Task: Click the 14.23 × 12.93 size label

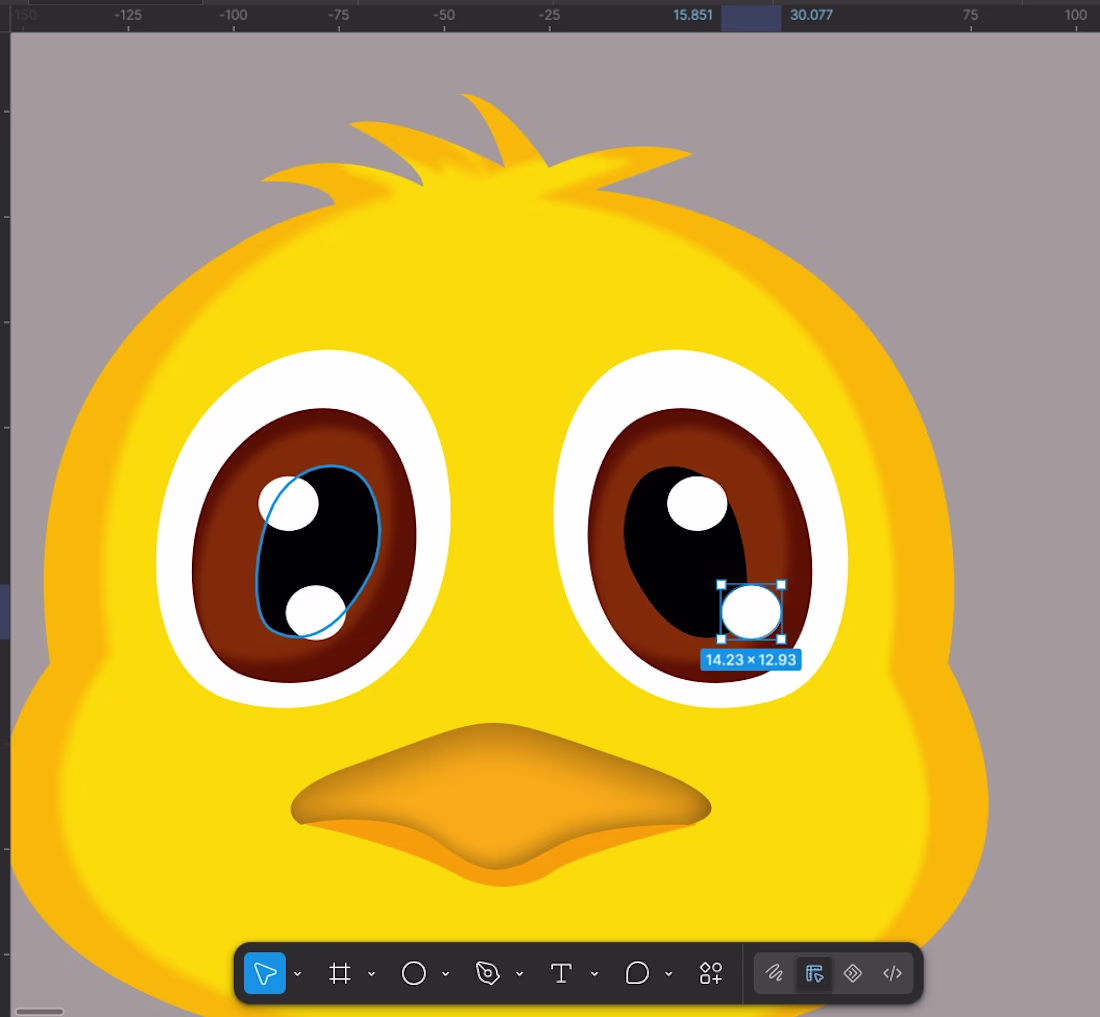Action: tap(751, 660)
